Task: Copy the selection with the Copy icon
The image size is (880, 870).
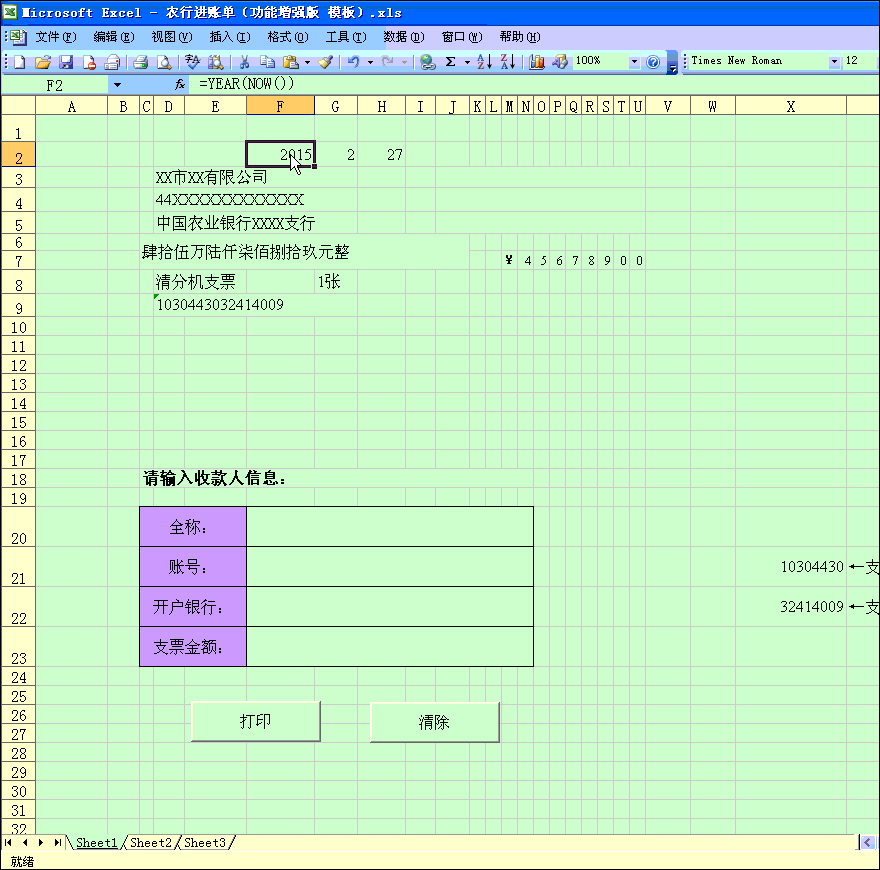Action: 268,61
